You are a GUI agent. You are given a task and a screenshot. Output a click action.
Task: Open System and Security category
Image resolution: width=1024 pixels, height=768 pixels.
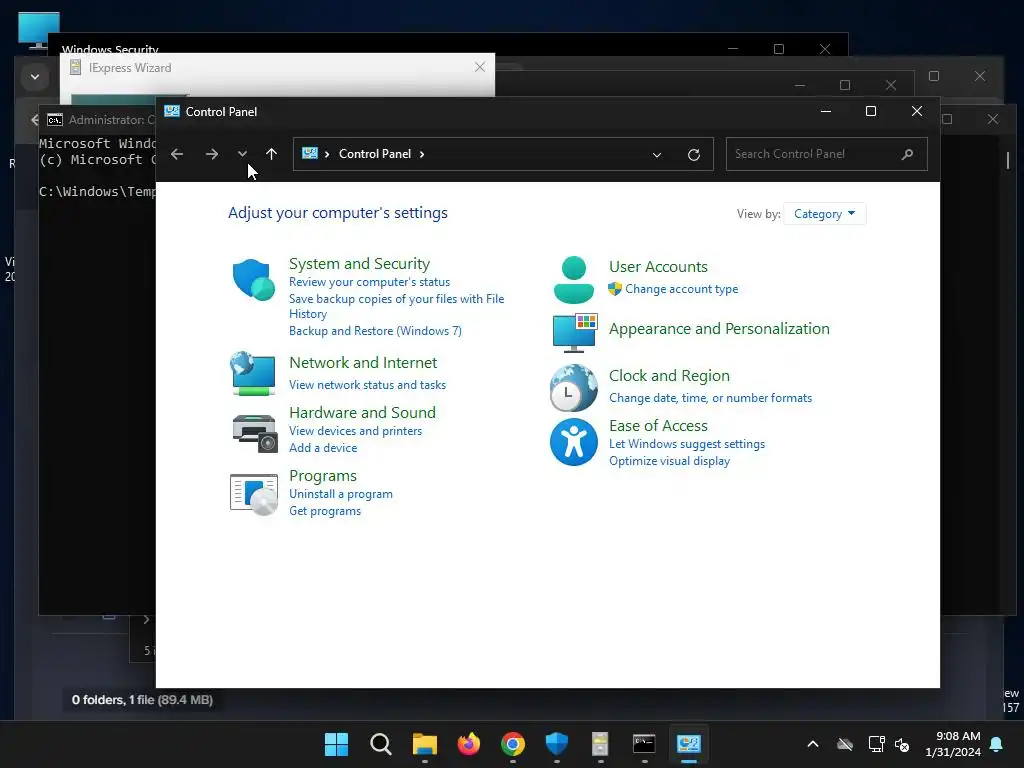coord(359,264)
